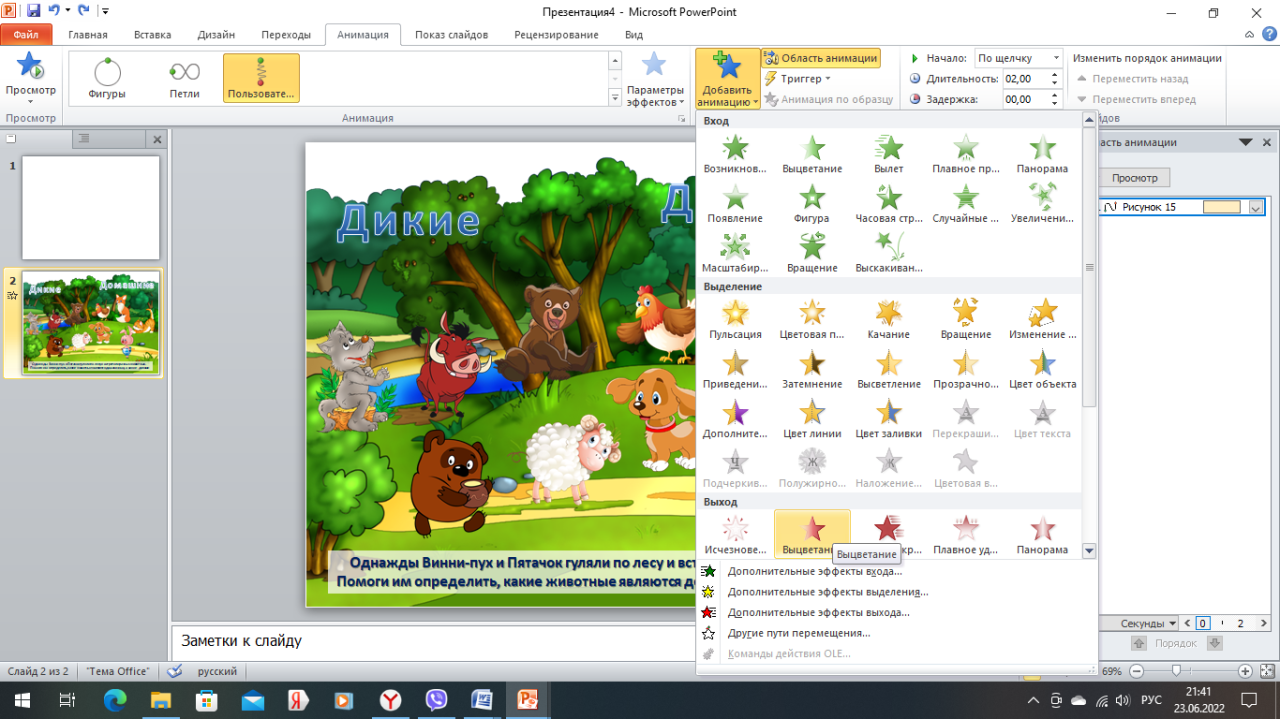Open Дополнительные эффекты выхода...
1280x719 pixels.
[x=819, y=612]
